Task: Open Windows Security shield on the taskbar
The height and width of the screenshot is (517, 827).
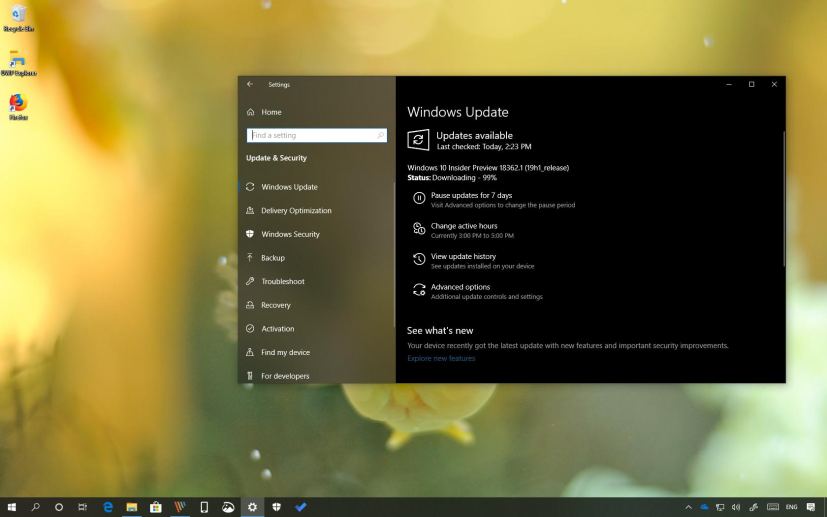Action: point(276,507)
